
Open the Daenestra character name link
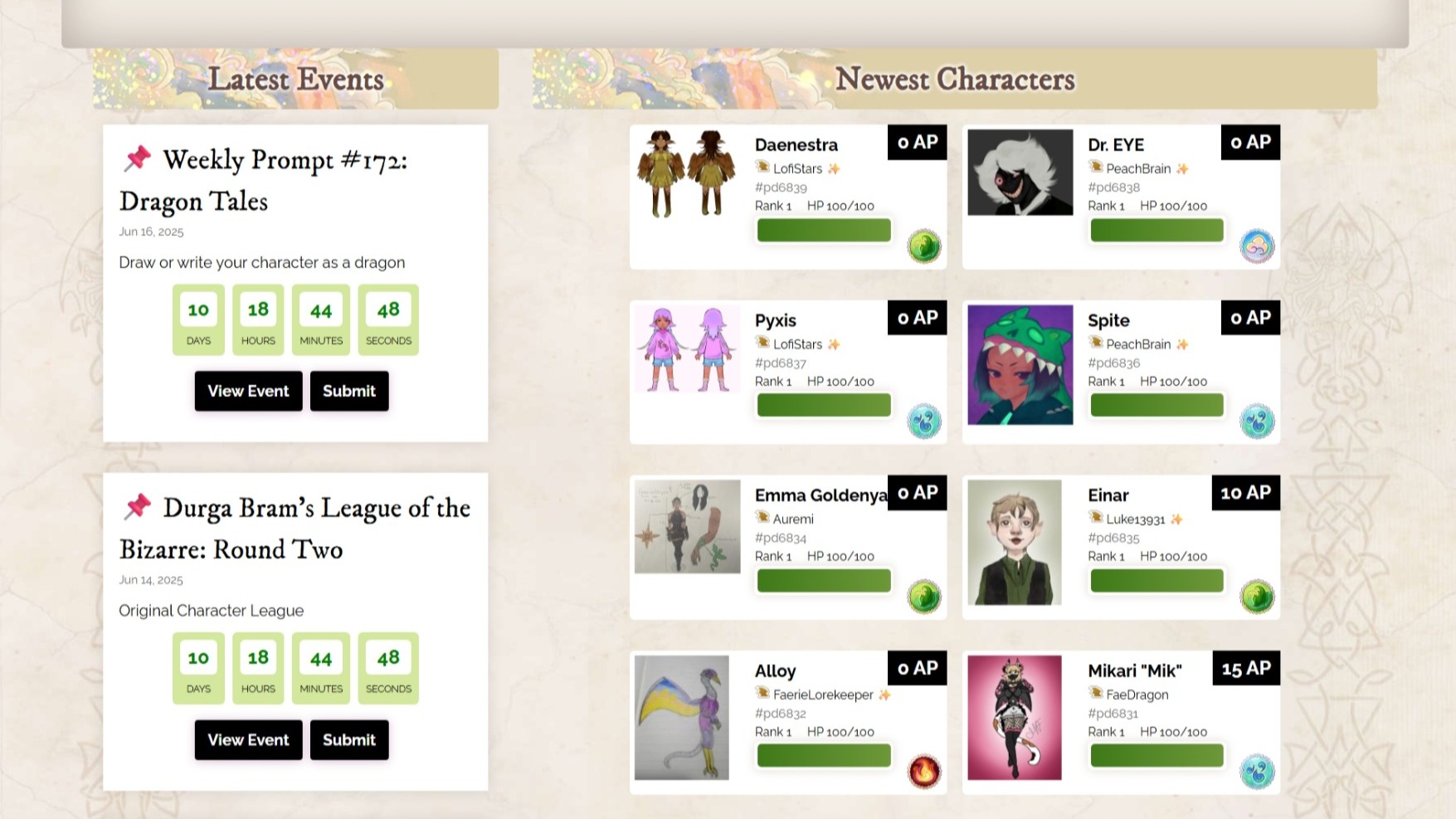click(796, 145)
